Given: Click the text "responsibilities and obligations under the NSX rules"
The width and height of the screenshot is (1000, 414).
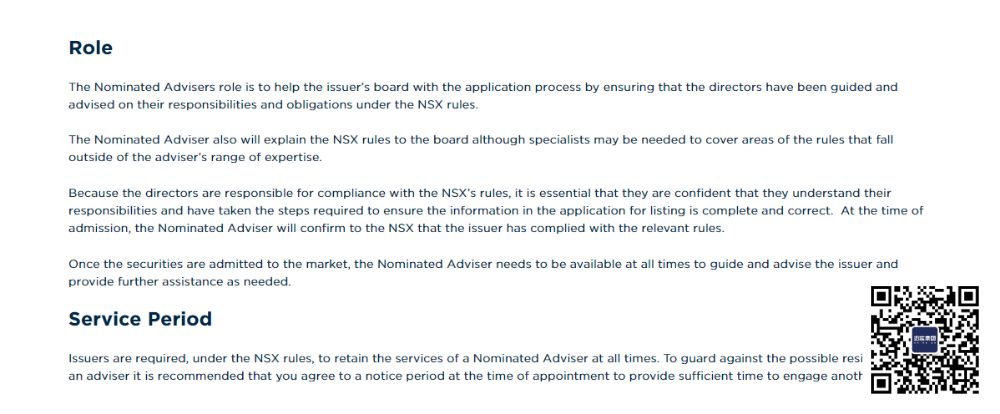Looking at the screenshot, I should [x=316, y=104].
